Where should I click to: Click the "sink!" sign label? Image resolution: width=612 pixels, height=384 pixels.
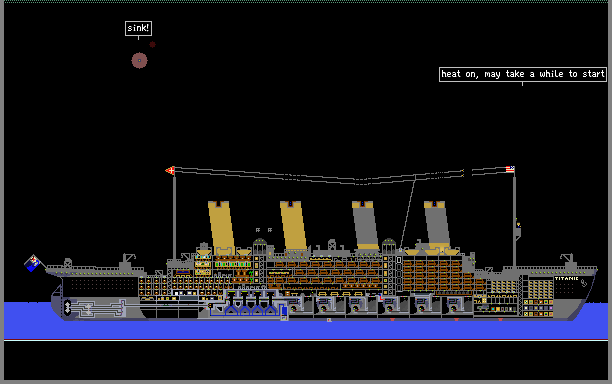pos(138,28)
